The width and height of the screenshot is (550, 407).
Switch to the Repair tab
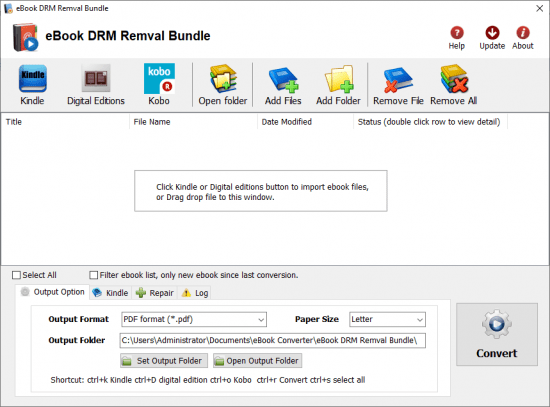(x=155, y=293)
